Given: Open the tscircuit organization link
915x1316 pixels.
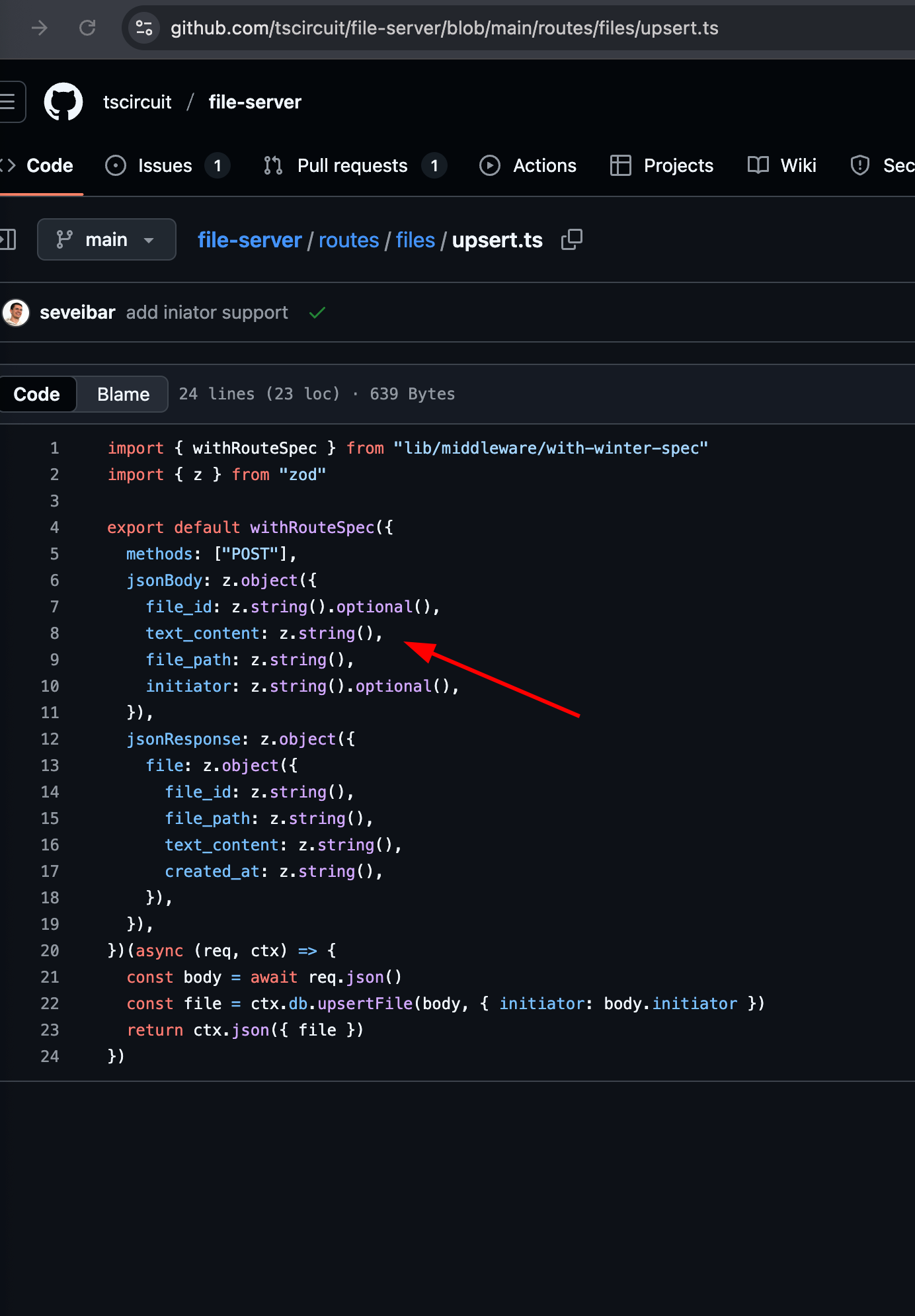Looking at the screenshot, I should pos(137,102).
